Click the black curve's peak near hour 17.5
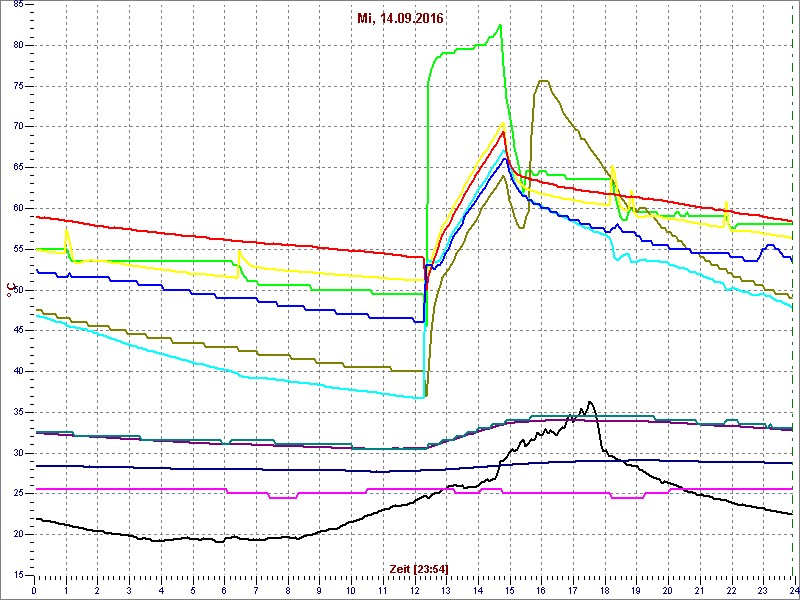The width and height of the screenshot is (800, 600). pos(590,402)
